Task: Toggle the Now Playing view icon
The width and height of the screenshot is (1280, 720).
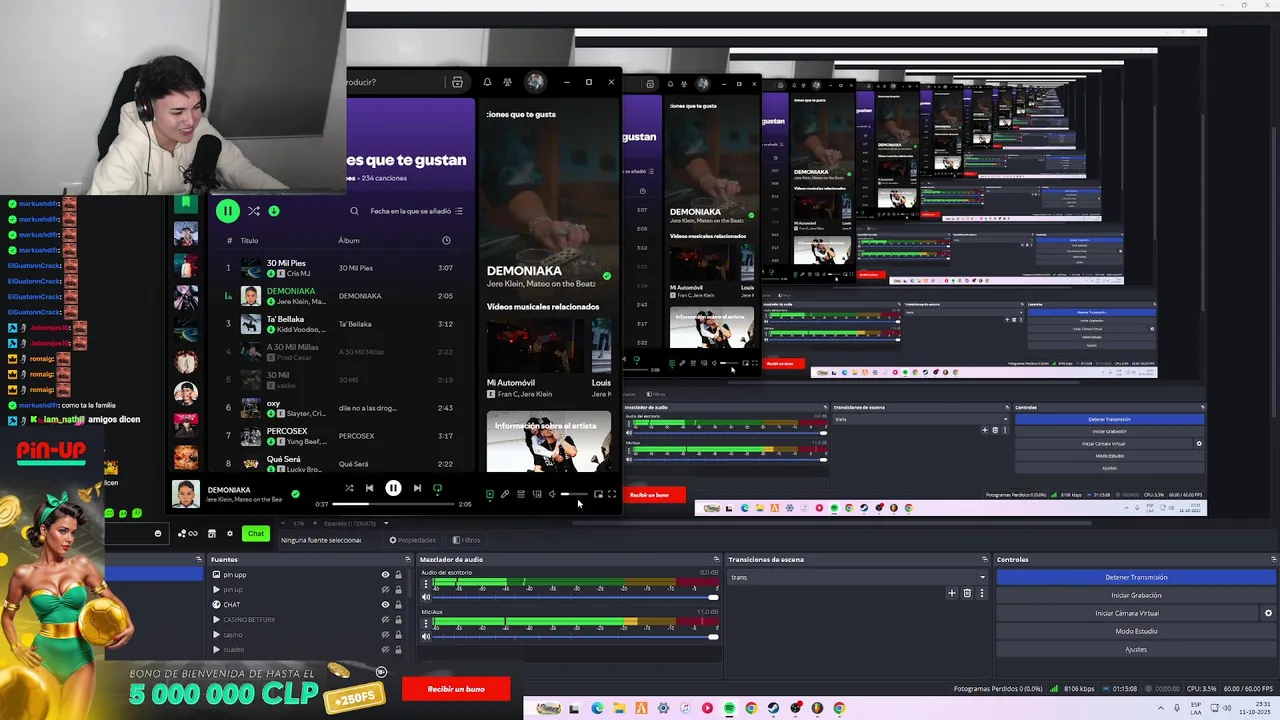Action: click(489, 494)
